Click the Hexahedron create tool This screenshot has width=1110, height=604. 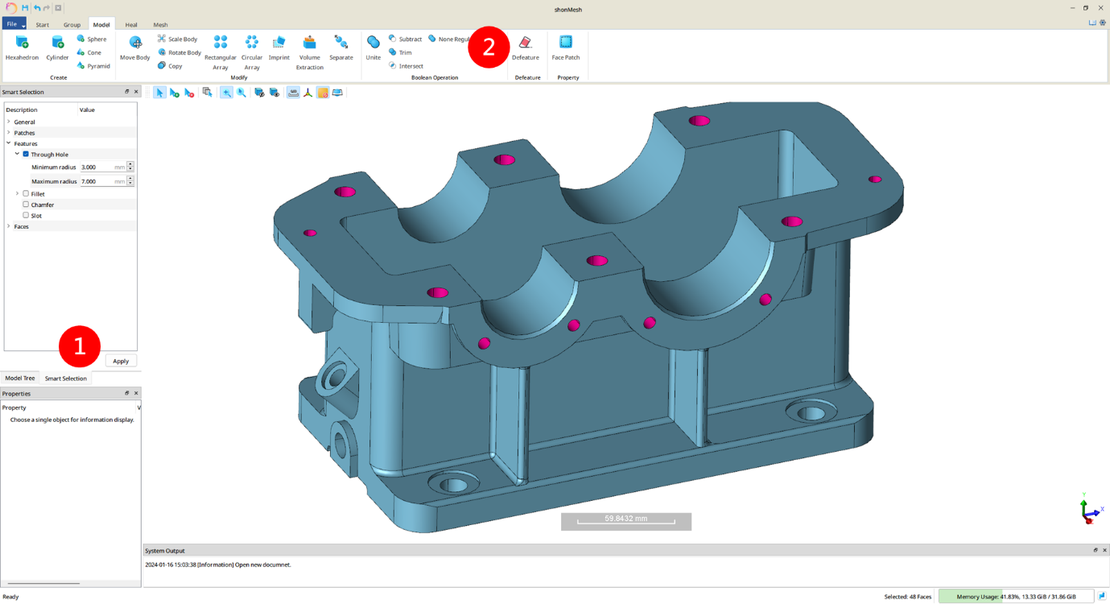pyautogui.click(x=21, y=46)
